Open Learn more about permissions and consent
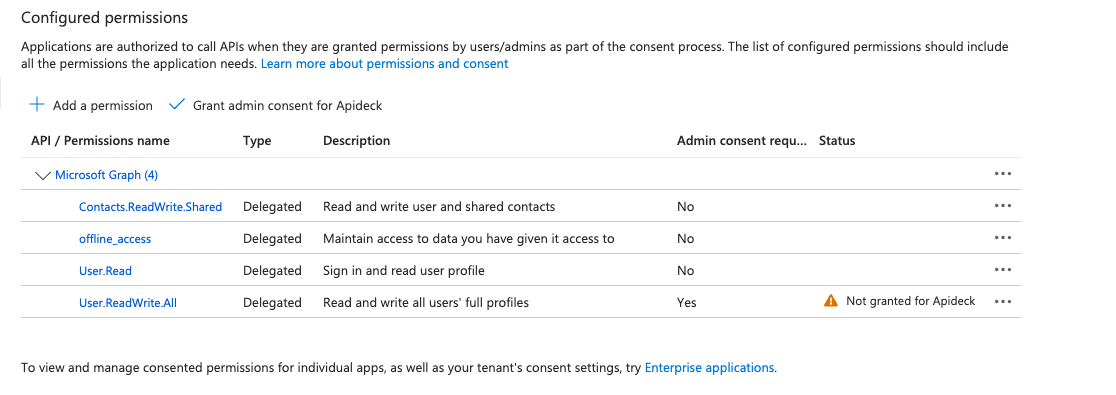This screenshot has height=395, width=1116. tap(384, 64)
